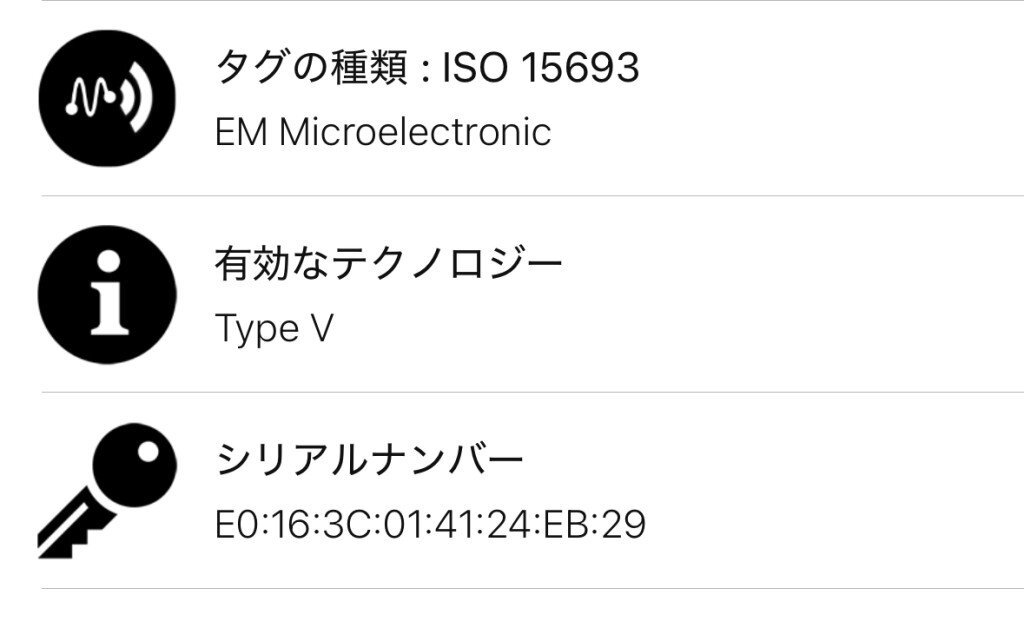Viewport: 1024px width, 641px height.
Task: Tap the シリアルナンバー heading
Action: 369,460
